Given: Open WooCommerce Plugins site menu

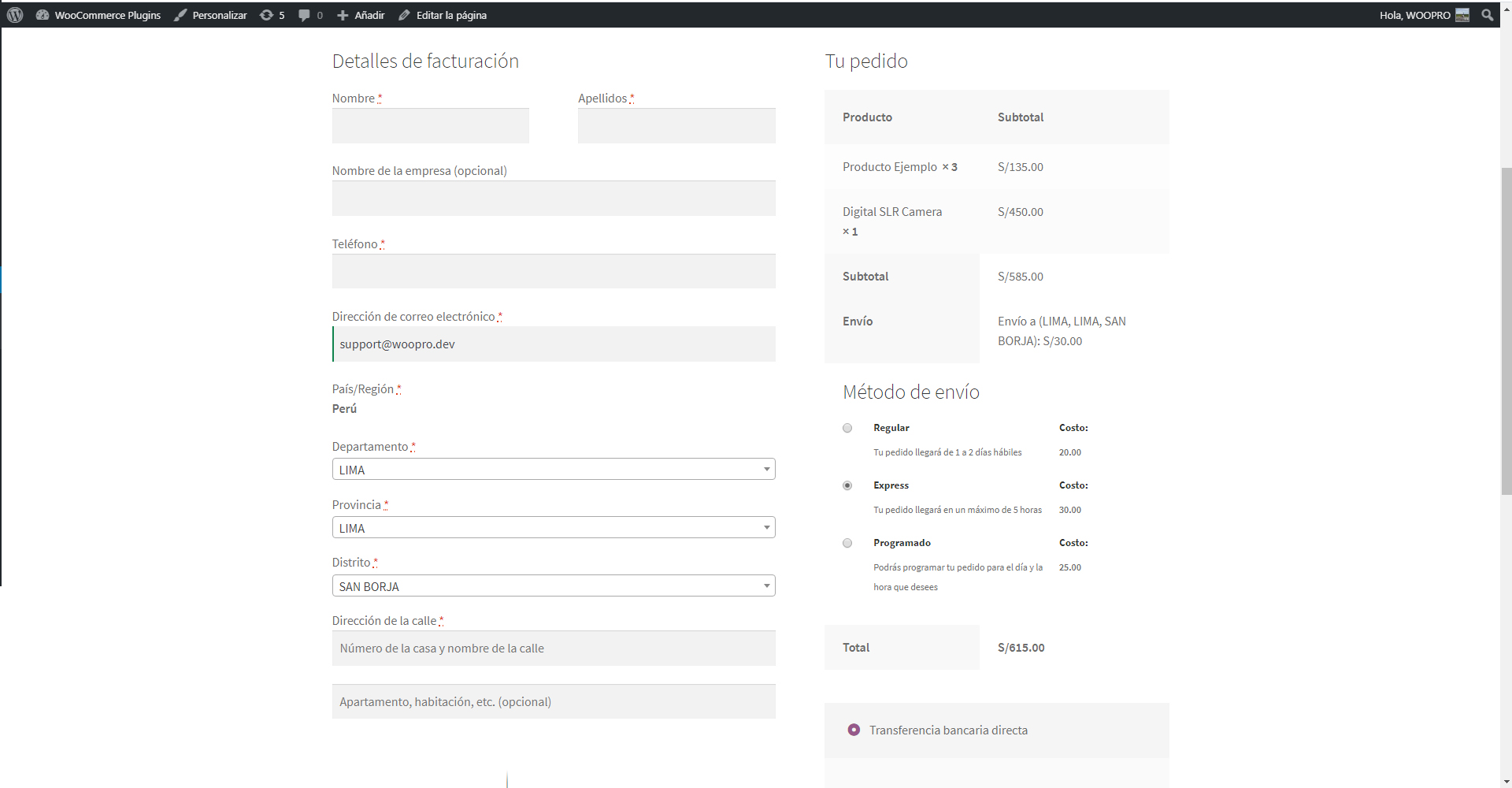Looking at the screenshot, I should (107, 15).
